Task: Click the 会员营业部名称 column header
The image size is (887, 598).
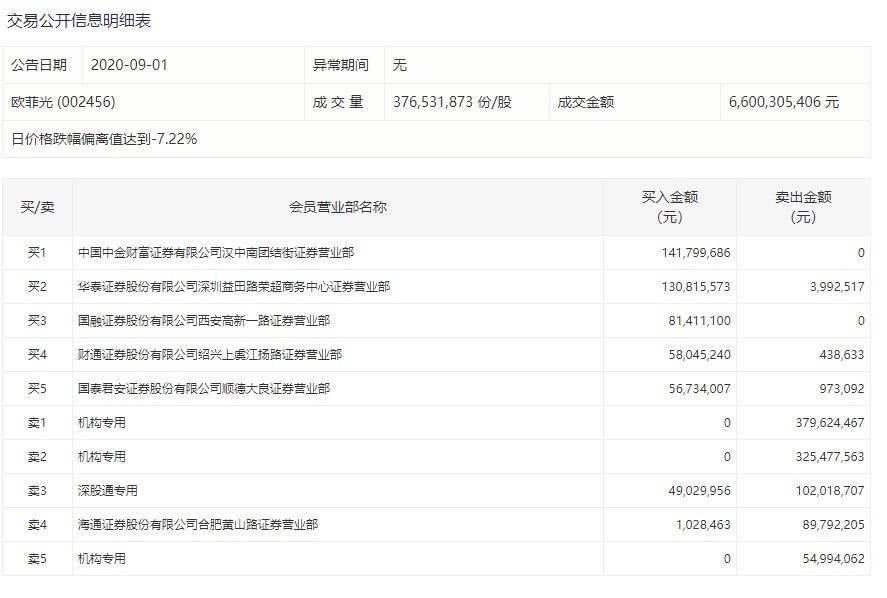Action: [340, 206]
